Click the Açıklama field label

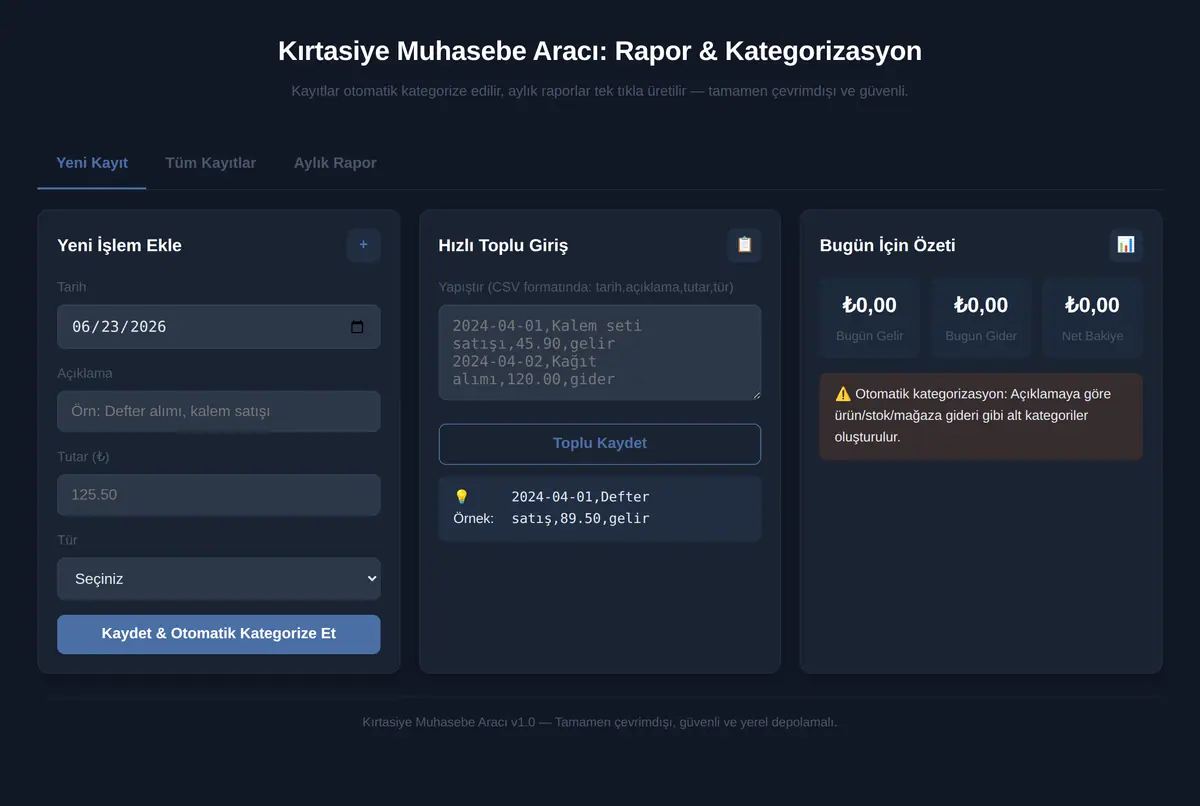pos(85,373)
